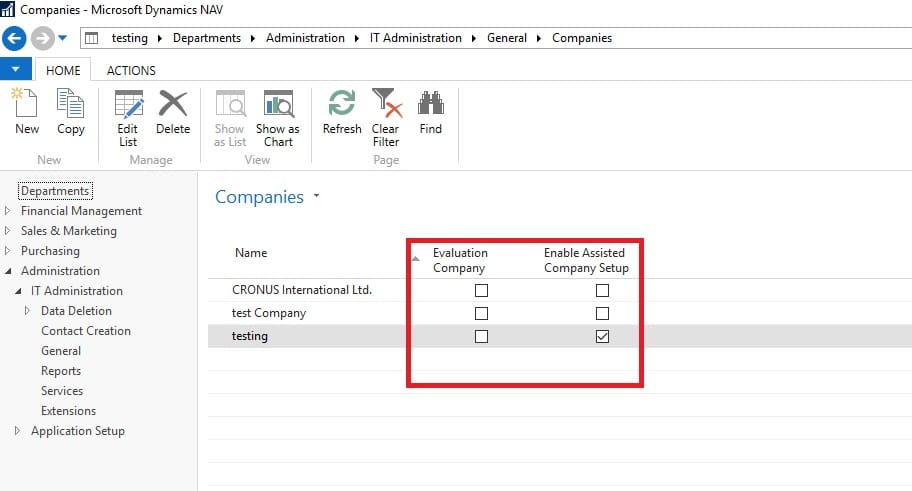Collapse the Administration tree node
Image resolution: width=912 pixels, height=491 pixels.
[8, 271]
